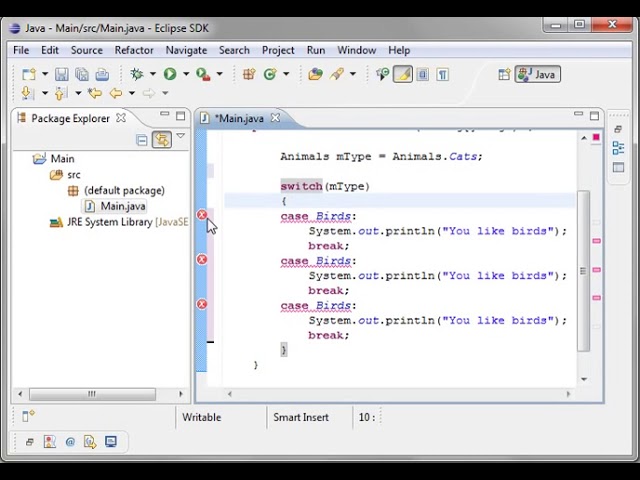Select the (default package) node

(x=124, y=191)
